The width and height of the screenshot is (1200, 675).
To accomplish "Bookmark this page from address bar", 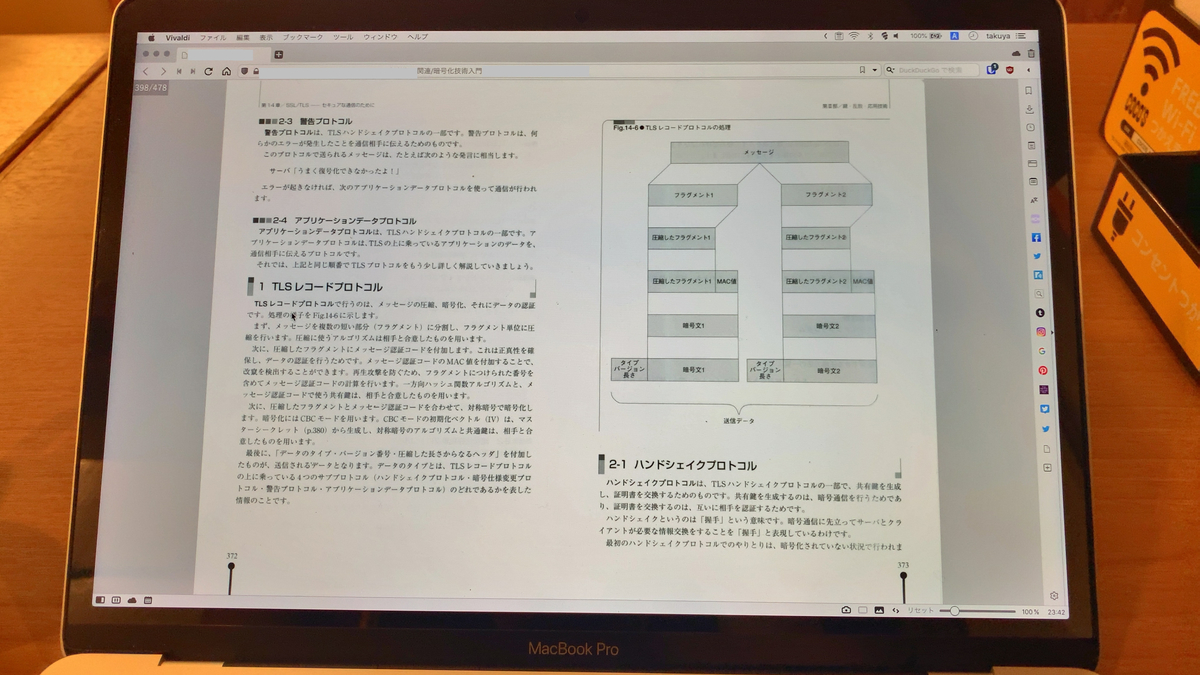I will click(861, 71).
